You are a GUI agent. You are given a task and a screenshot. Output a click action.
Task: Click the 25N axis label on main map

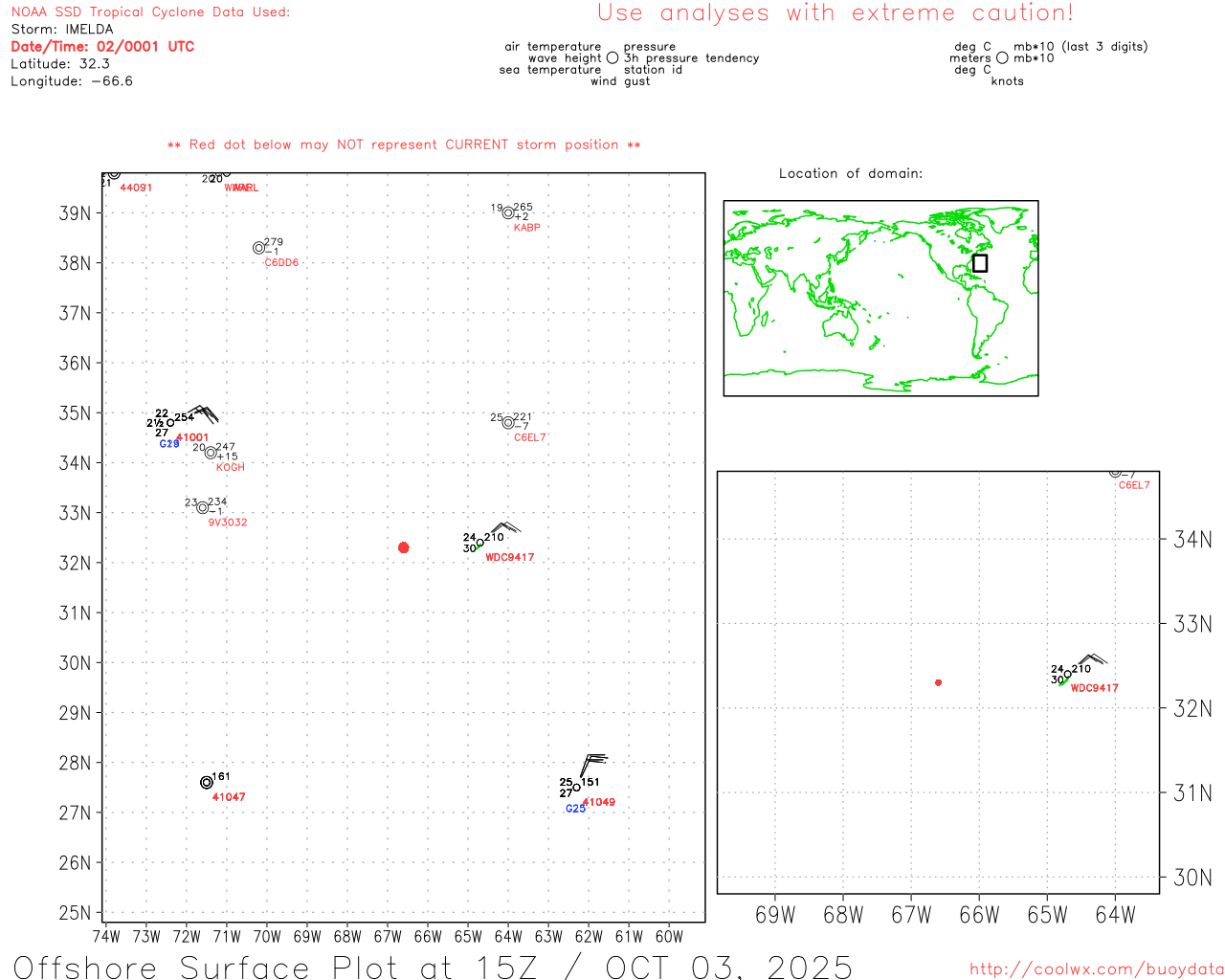[75, 913]
